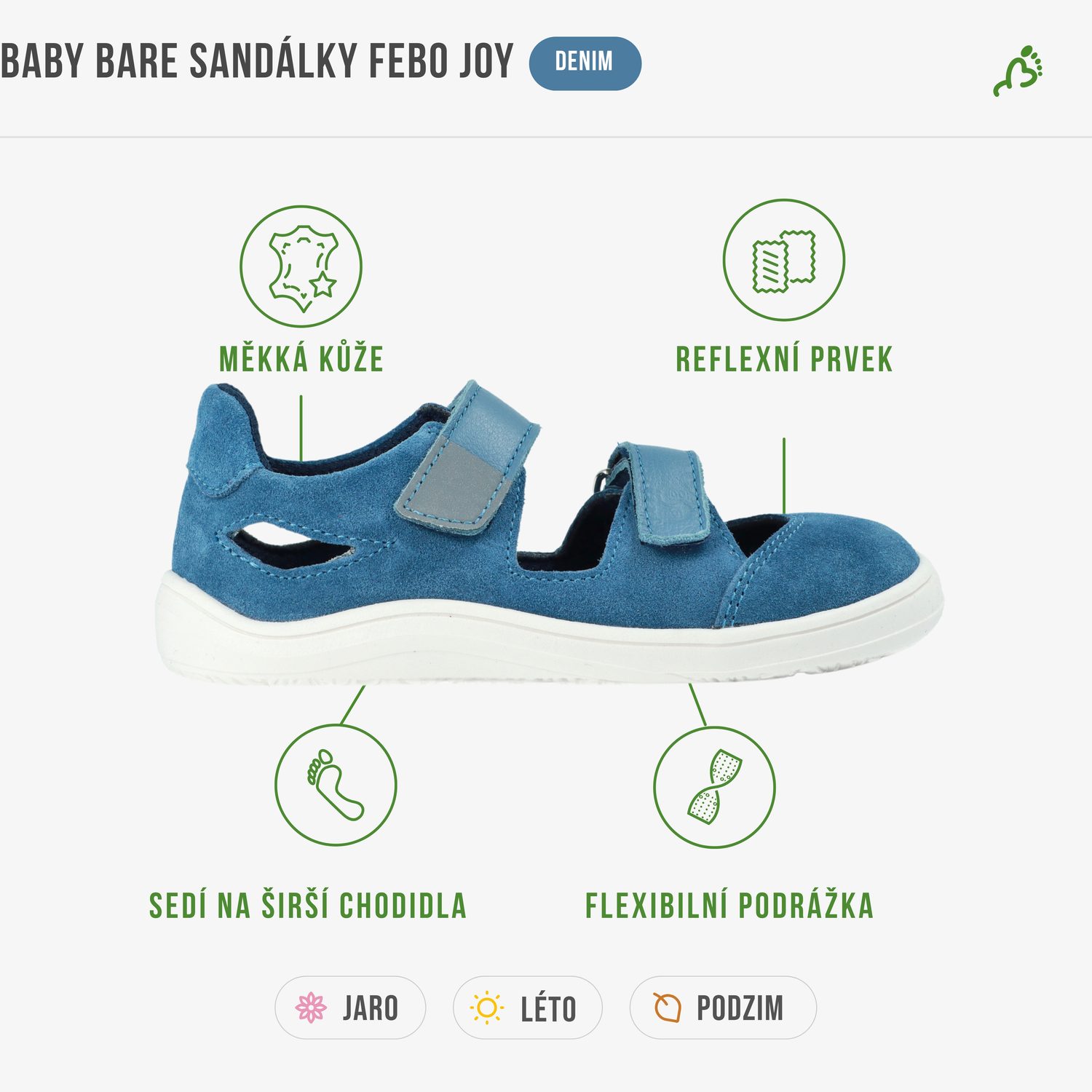Click the orange leaf autumn icon
Screen dimensions: 1092x1092
click(667, 1008)
